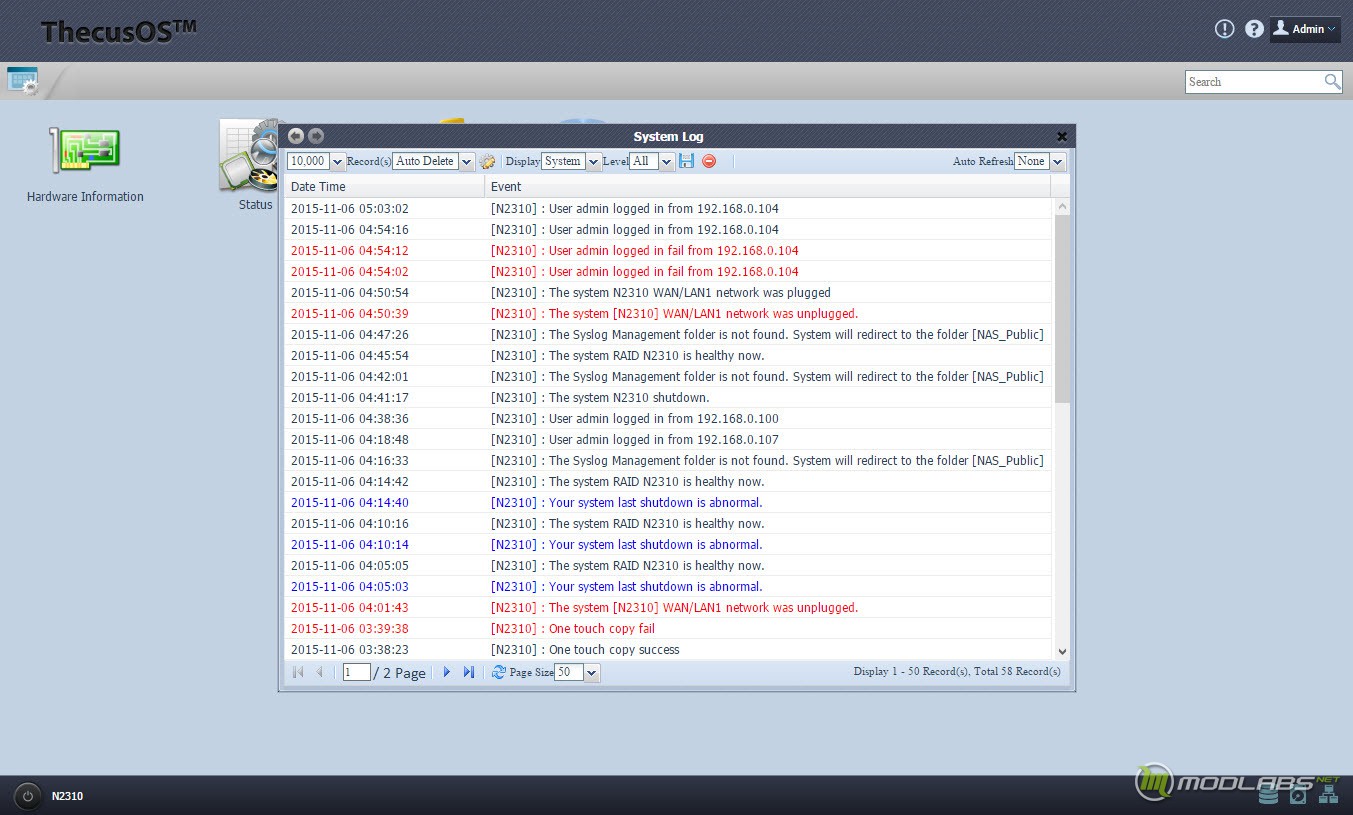Select the login from 192.168.0.100 entry
Image resolution: width=1353 pixels, height=815 pixels.
[x=668, y=419]
